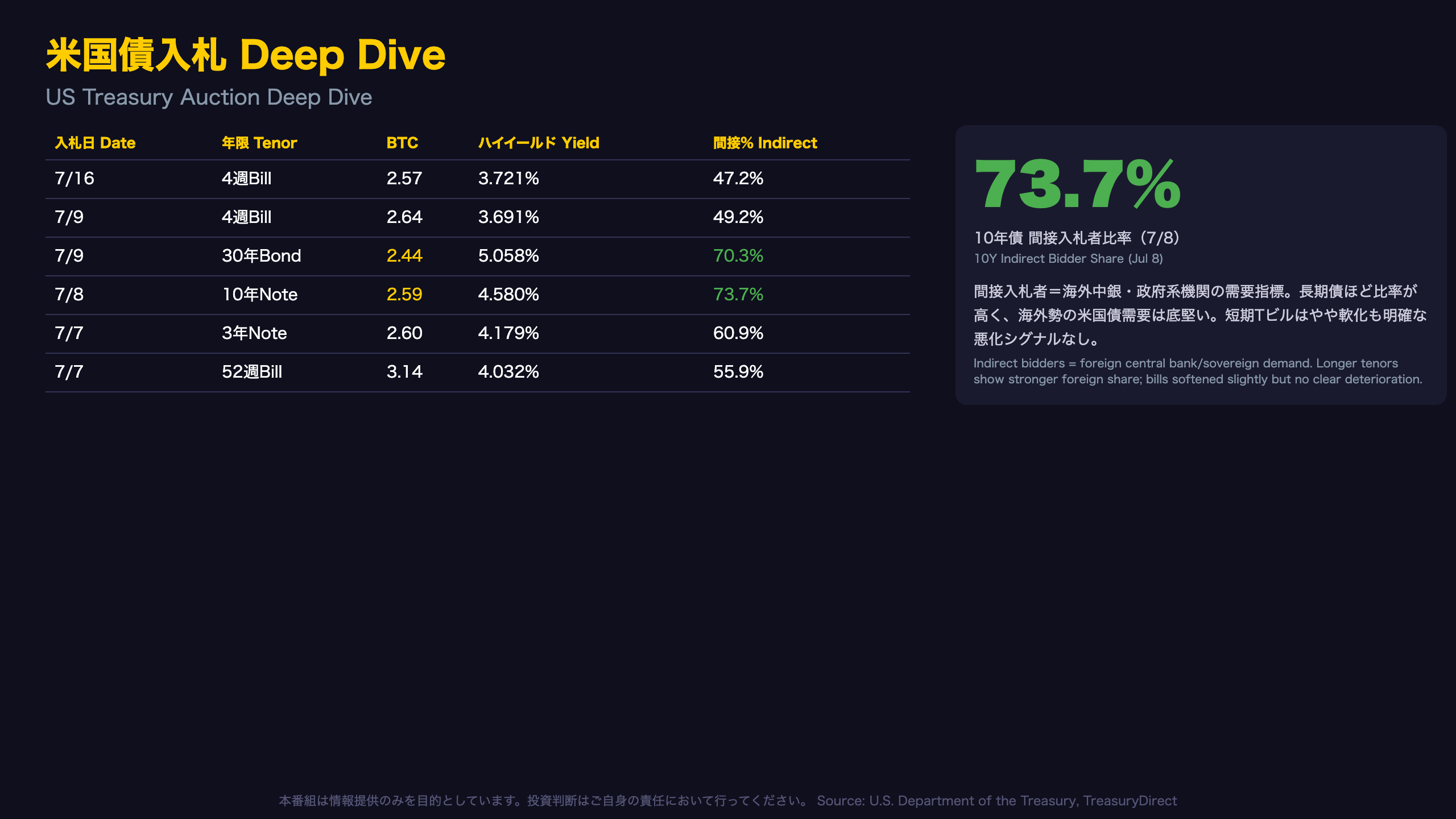1456x819 pixels.
Task: Select the 3年Note tenor cell
Action: pos(254,333)
